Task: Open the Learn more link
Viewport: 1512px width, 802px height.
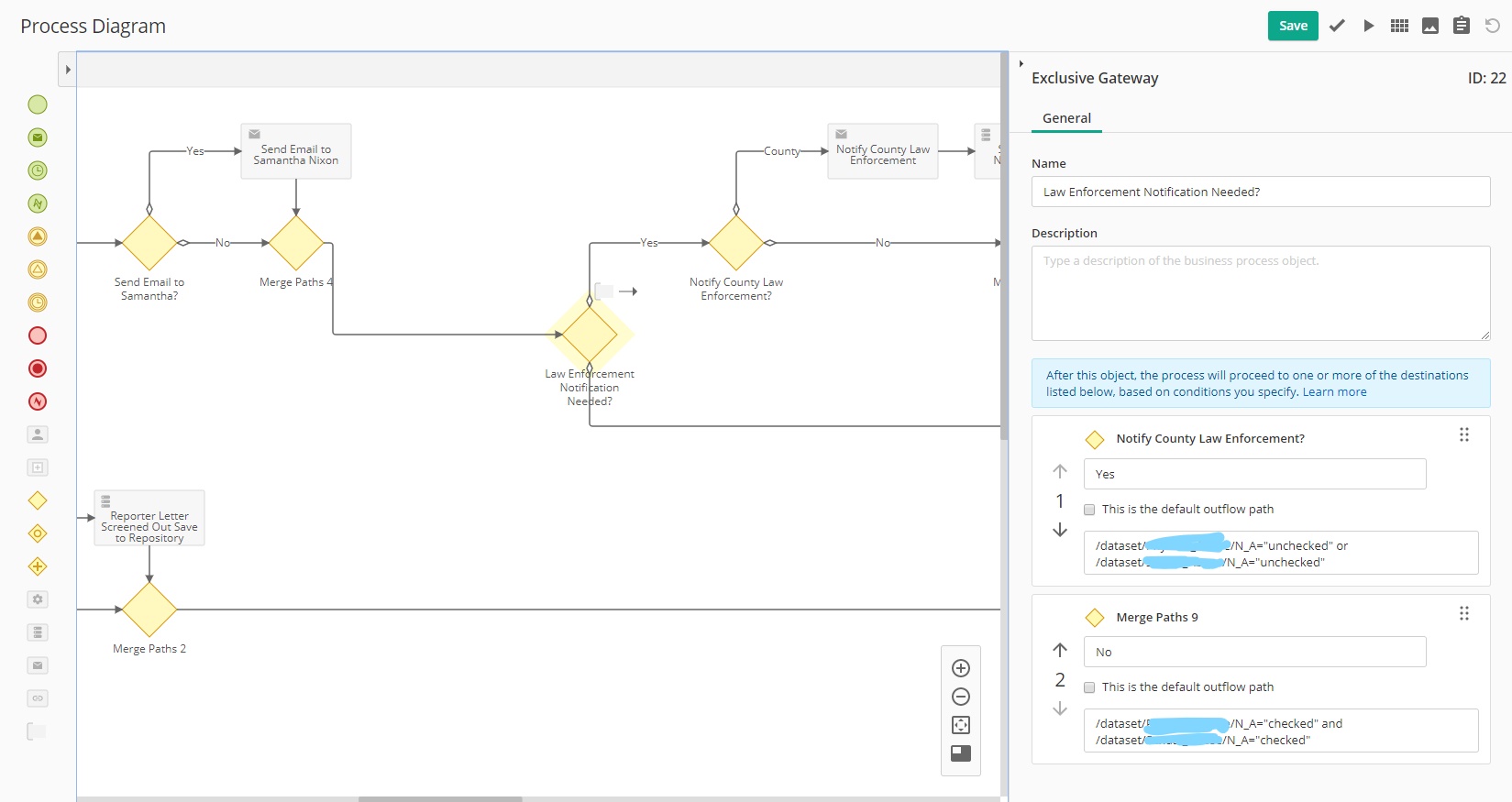Action: [x=1334, y=392]
